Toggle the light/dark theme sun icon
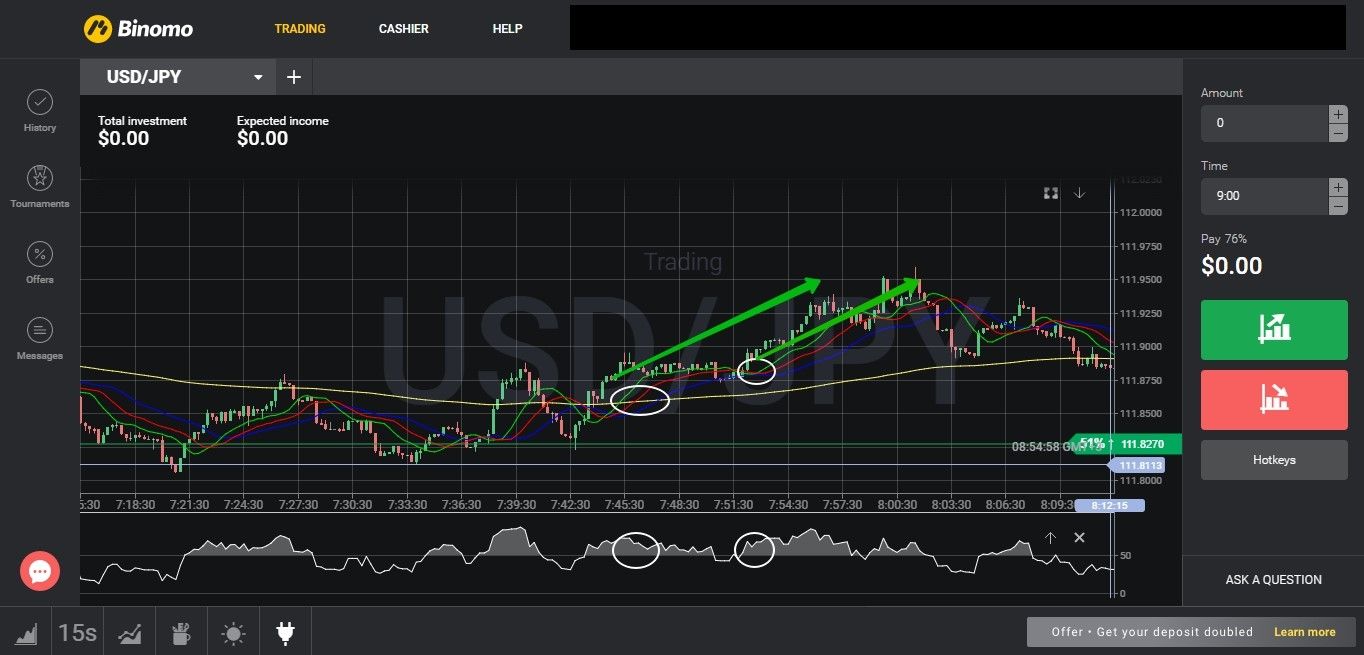Viewport: 1364px width, 655px height. tap(234, 633)
